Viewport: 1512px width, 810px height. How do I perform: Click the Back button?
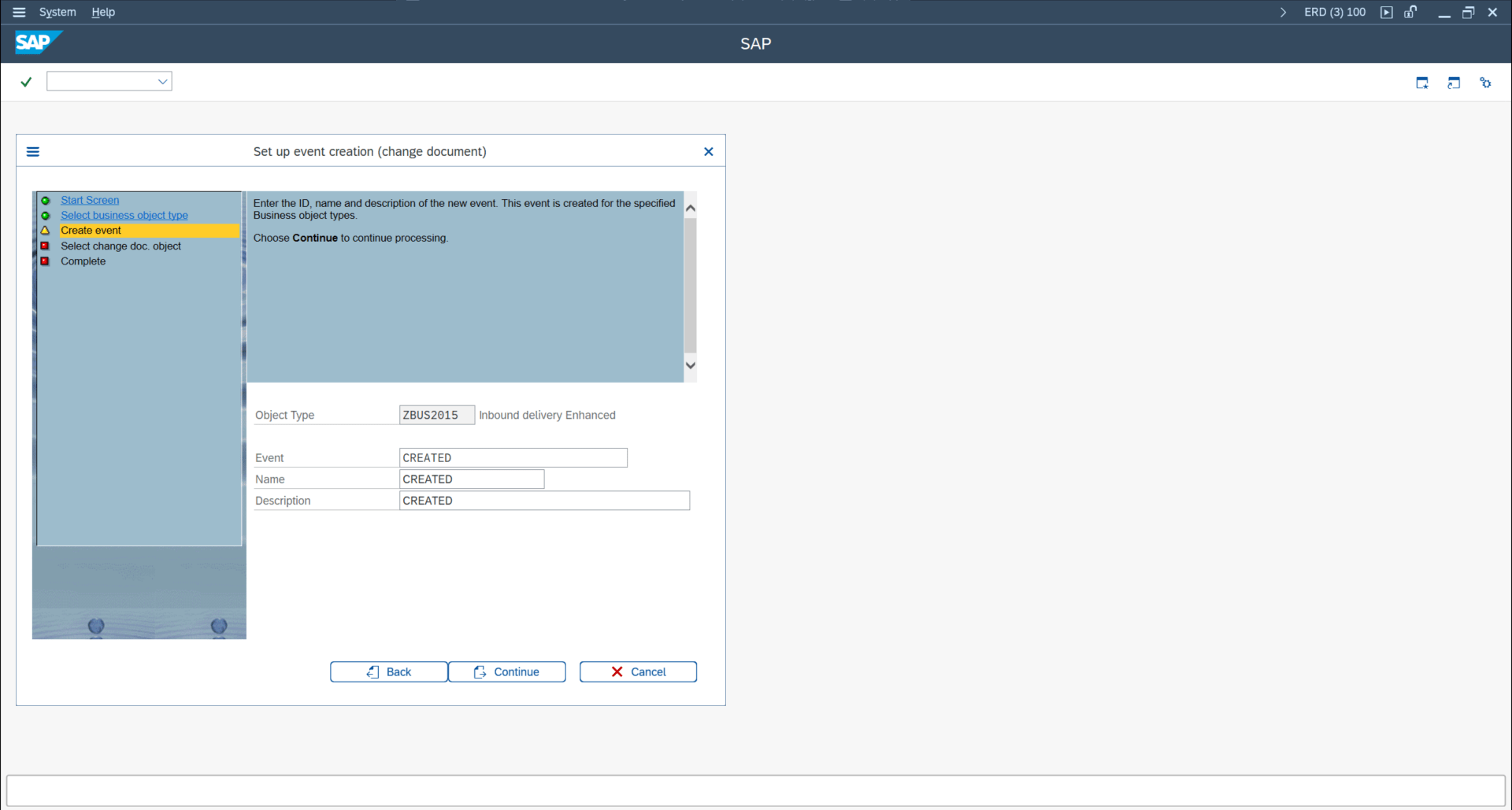tap(389, 671)
